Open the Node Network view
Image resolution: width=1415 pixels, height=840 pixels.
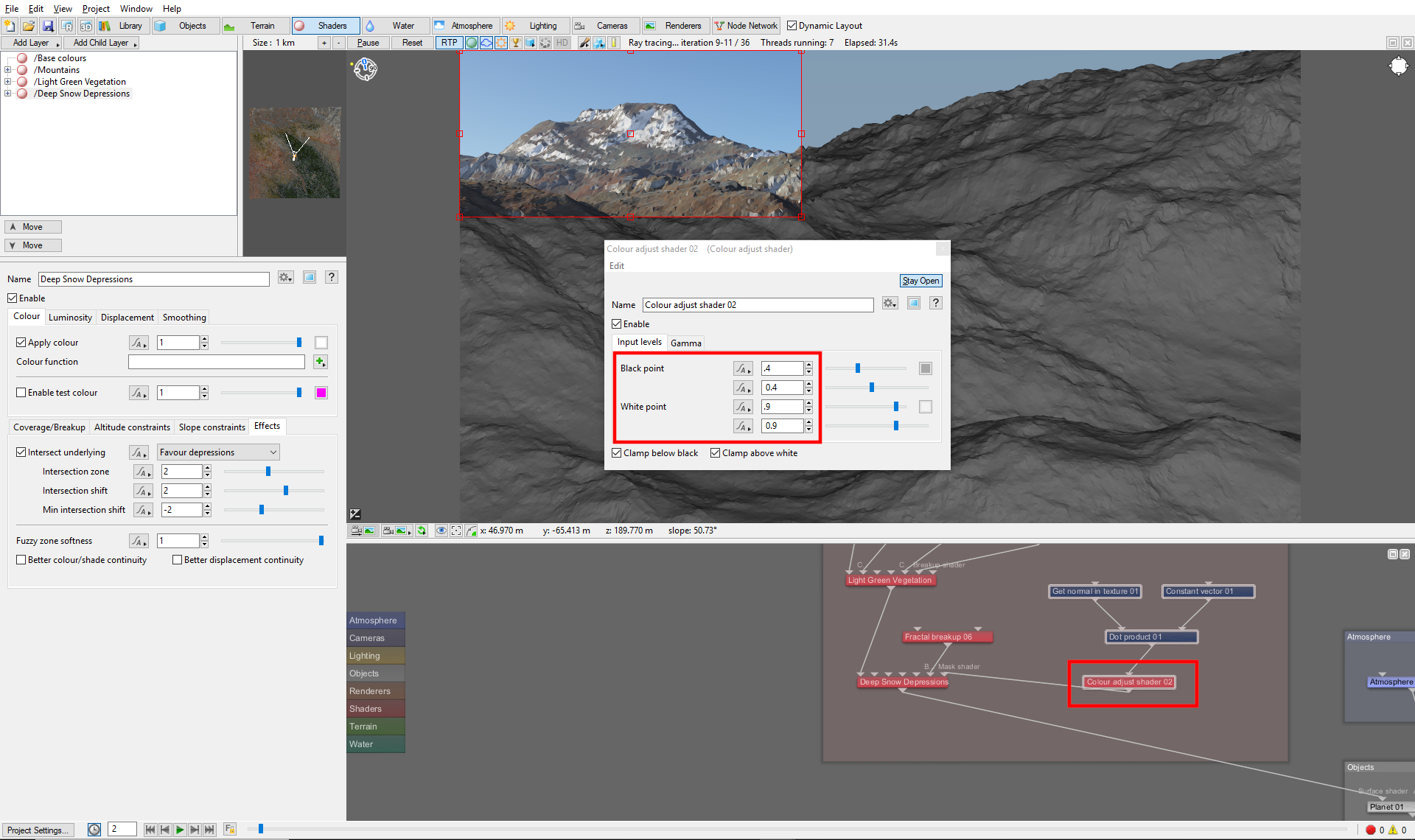(x=746, y=26)
